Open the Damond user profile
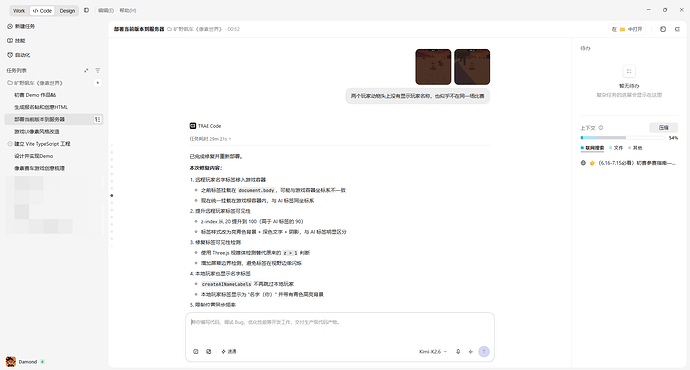Viewport: 690px width, 370px height. point(26,362)
